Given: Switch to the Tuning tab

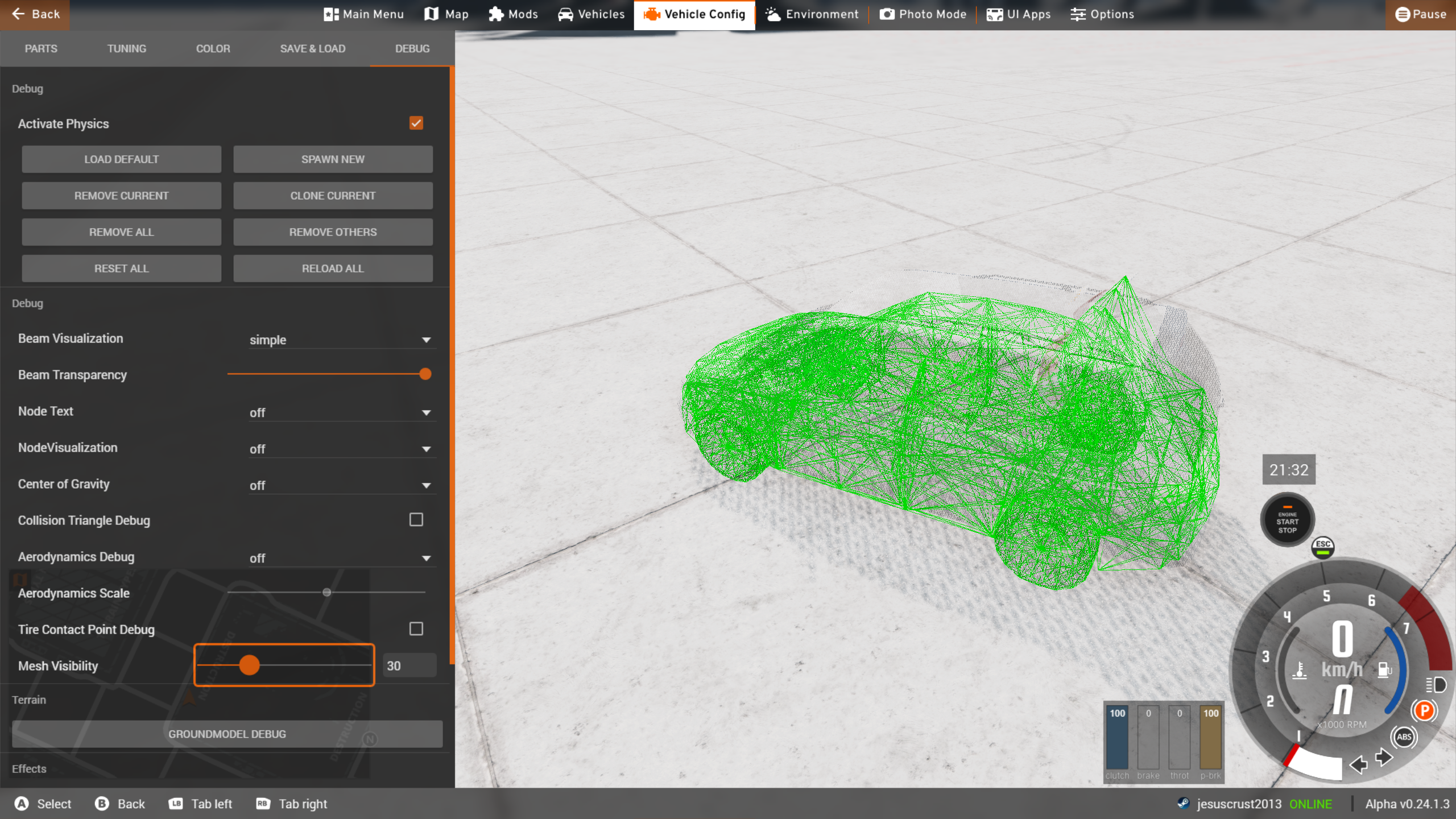Looking at the screenshot, I should (126, 48).
